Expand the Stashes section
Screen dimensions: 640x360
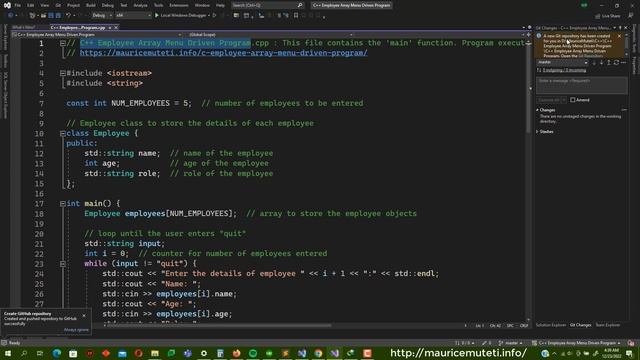[x=538, y=131]
